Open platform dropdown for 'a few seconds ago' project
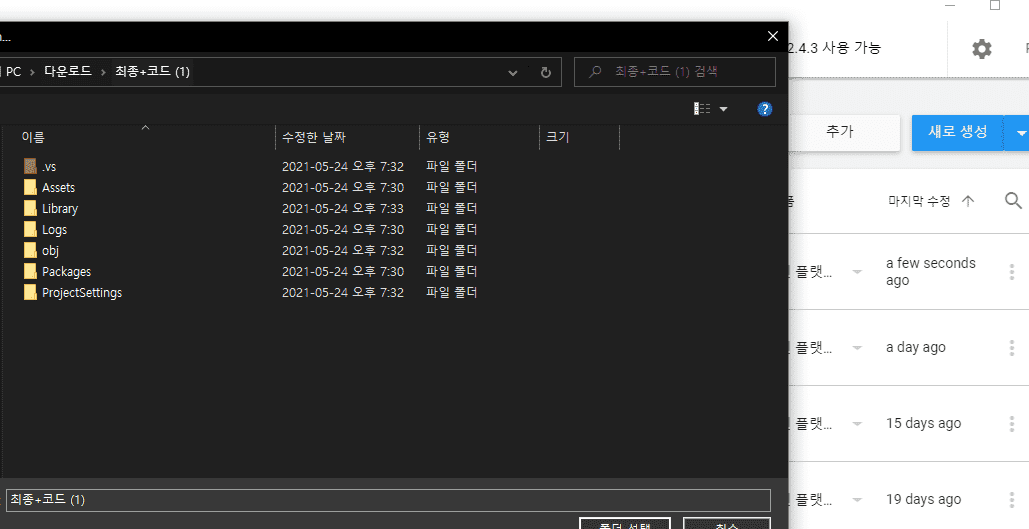 pyautogui.click(x=857, y=272)
